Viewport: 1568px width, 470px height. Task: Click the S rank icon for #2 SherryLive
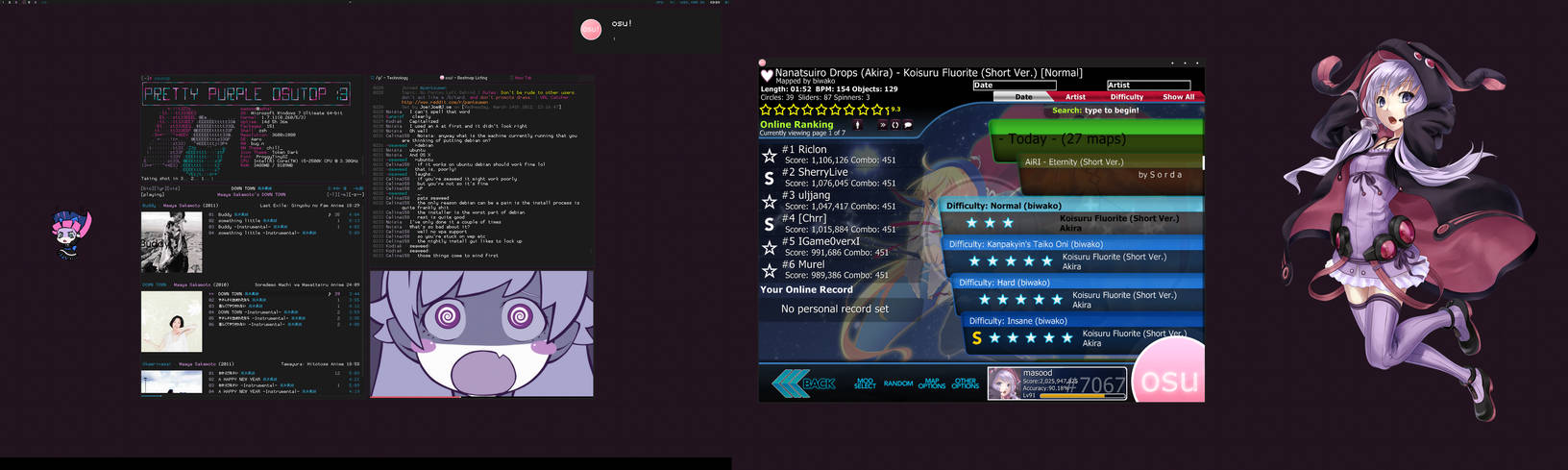769,178
